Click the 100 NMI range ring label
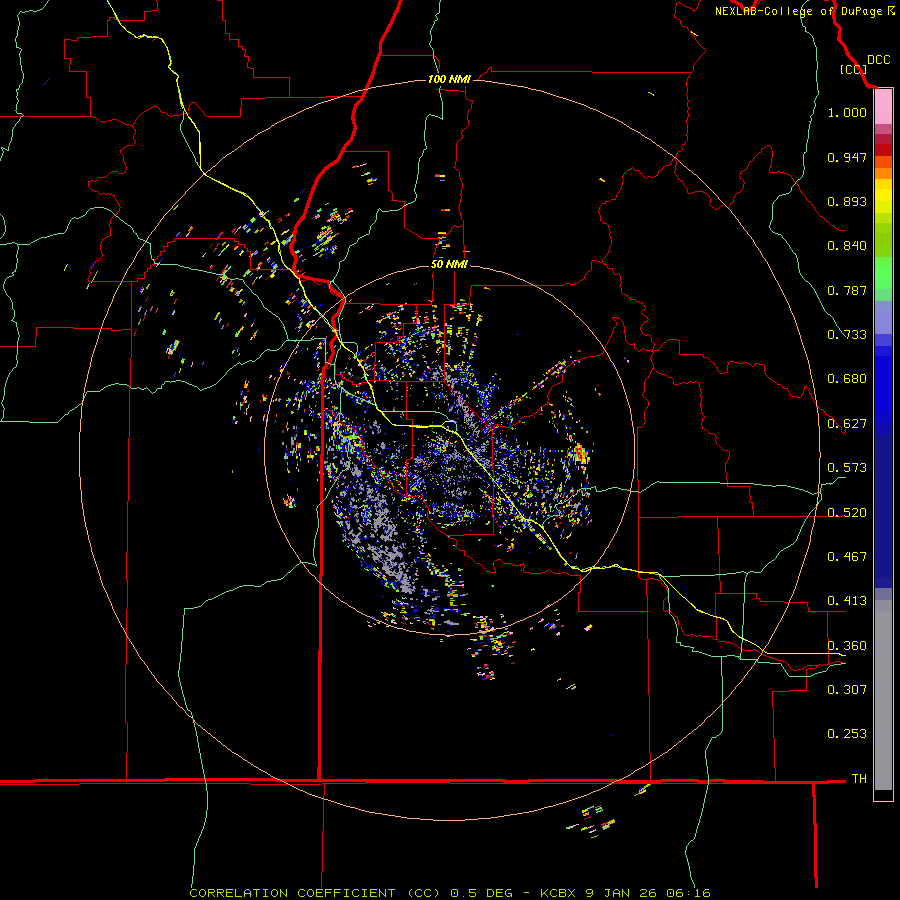900x900 pixels. coord(449,79)
